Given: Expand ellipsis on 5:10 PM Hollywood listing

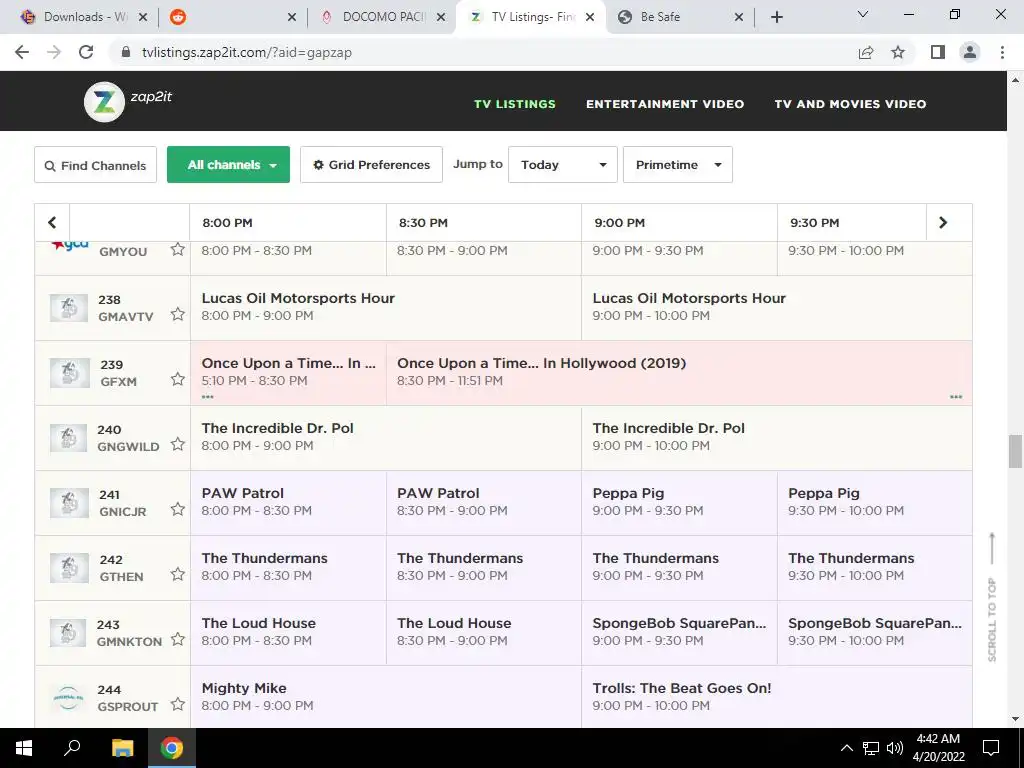Looking at the screenshot, I should pos(208,396).
